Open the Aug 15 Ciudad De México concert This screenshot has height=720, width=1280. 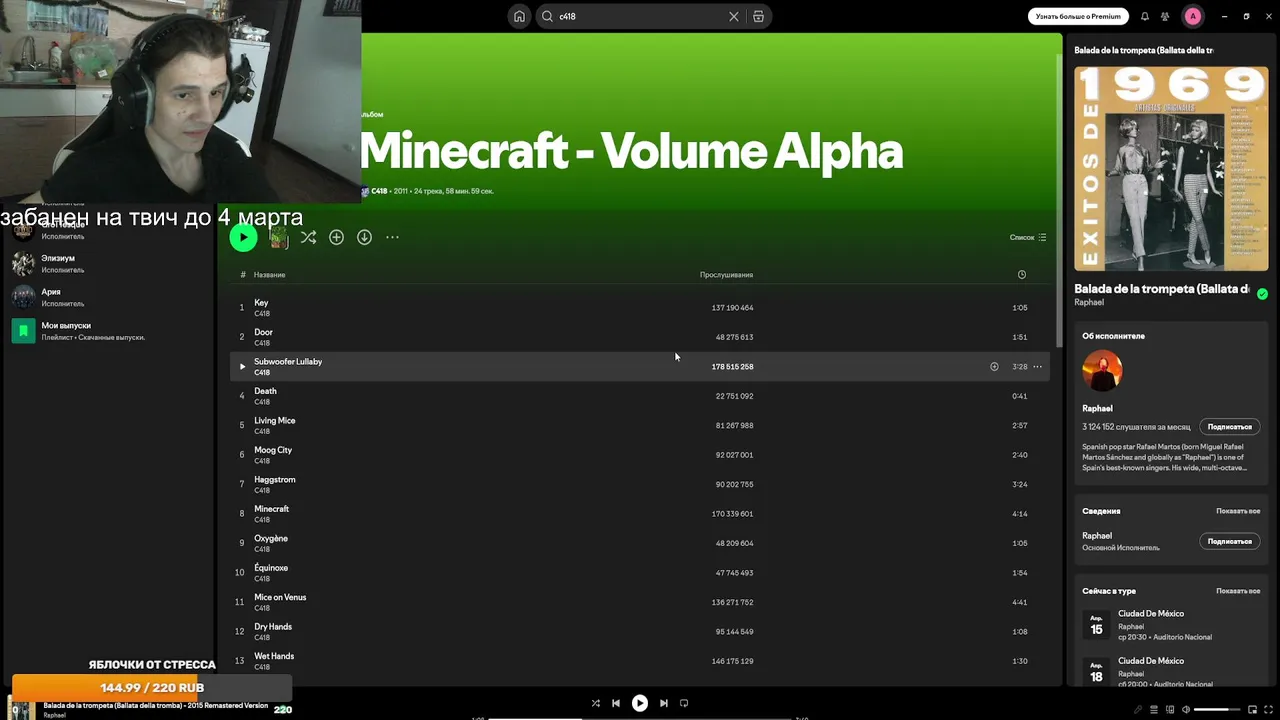click(1171, 625)
